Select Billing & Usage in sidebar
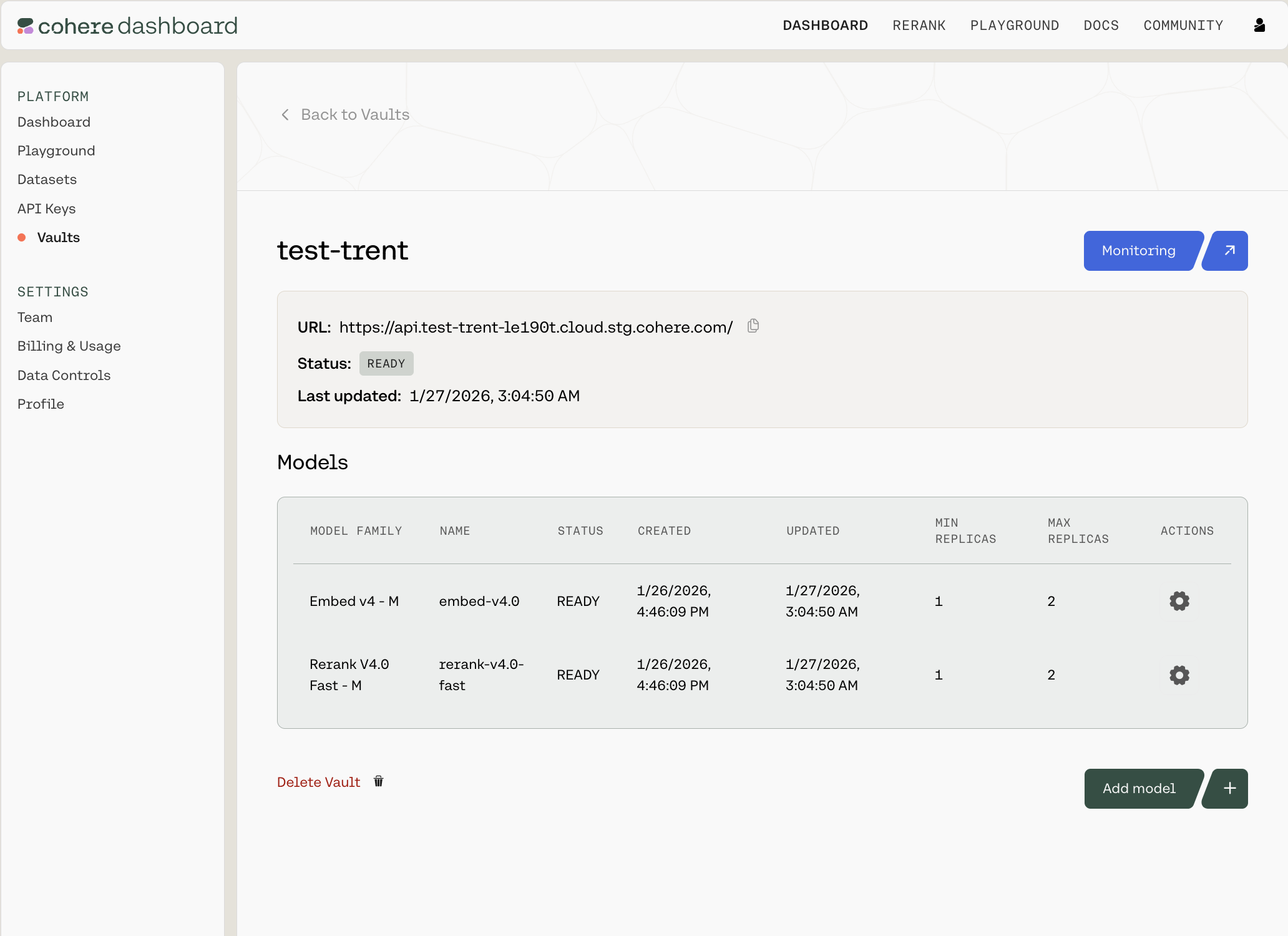The width and height of the screenshot is (1288, 936). 69,346
